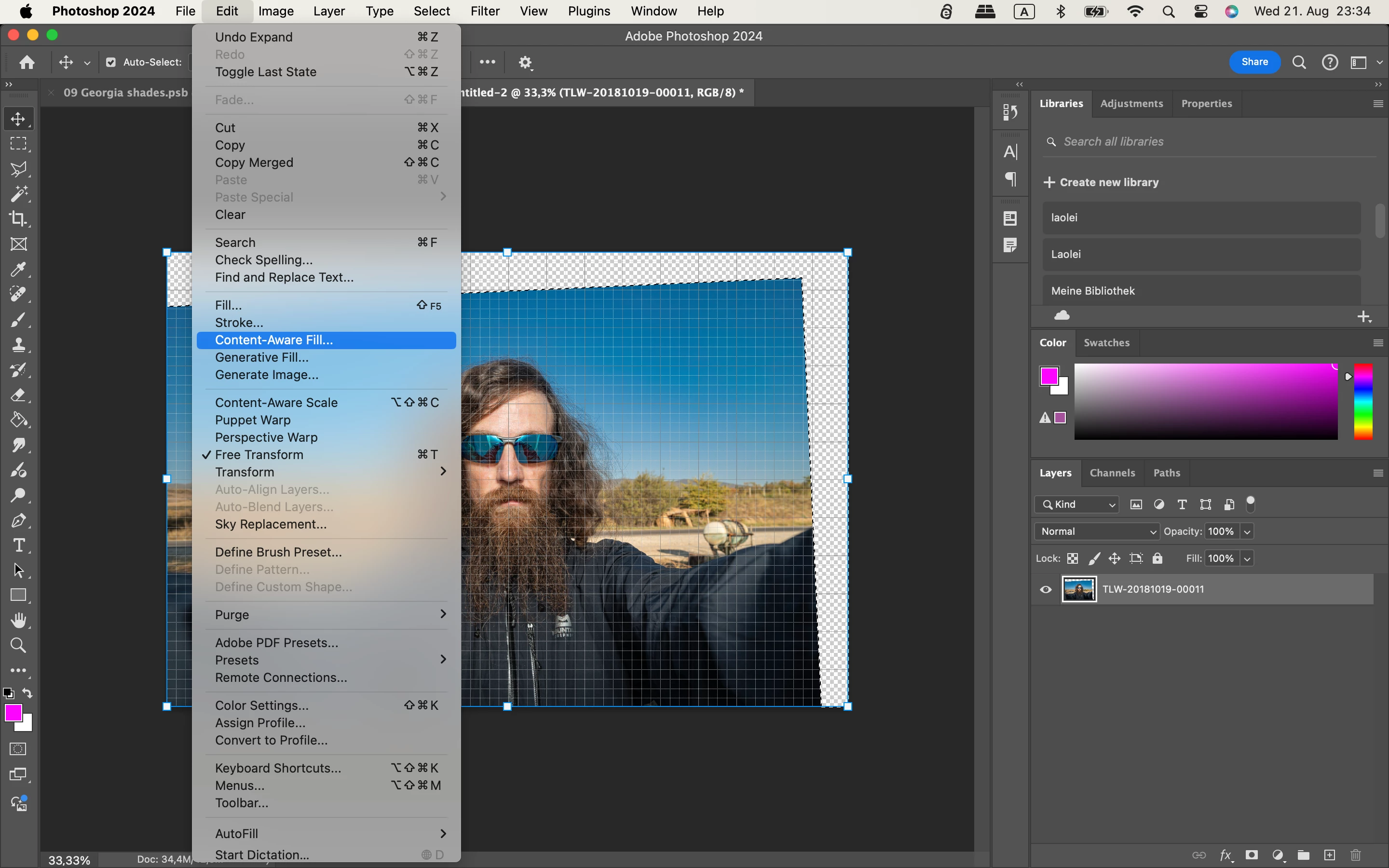Open the Normal blend mode dropdown
Viewport: 1389px width, 868px height.
pos(1096,531)
